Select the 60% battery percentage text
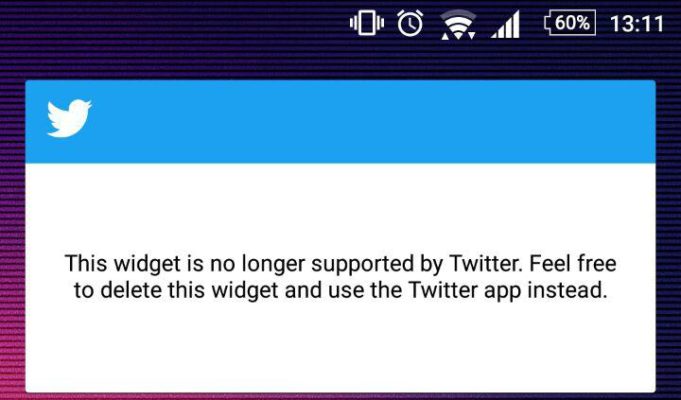 (x=572, y=23)
